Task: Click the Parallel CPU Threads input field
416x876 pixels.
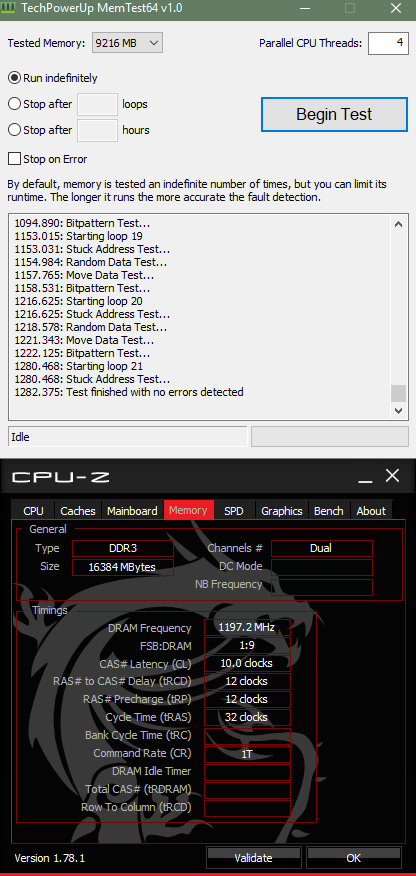Action: [x=389, y=43]
